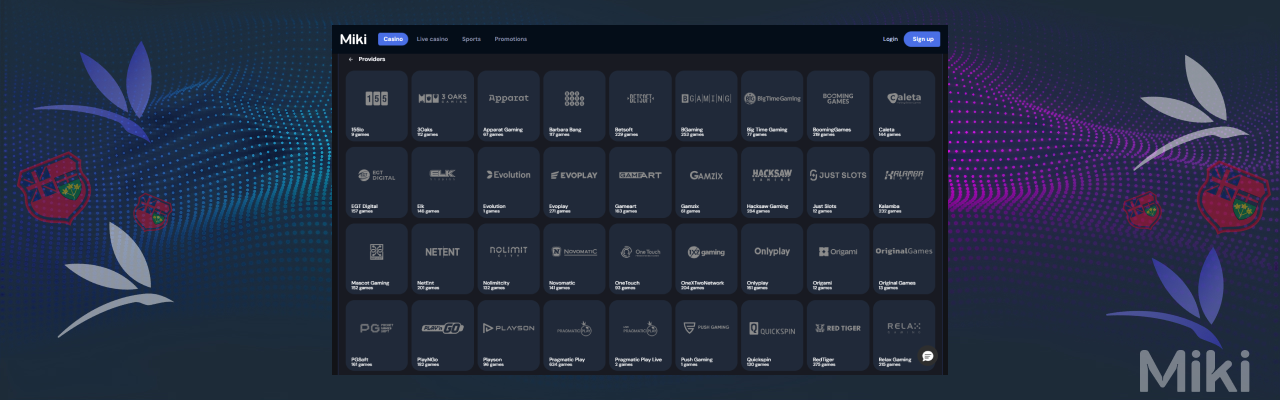Choose the Evoplay provider tile
This screenshot has width=1280, height=400.
click(x=574, y=182)
